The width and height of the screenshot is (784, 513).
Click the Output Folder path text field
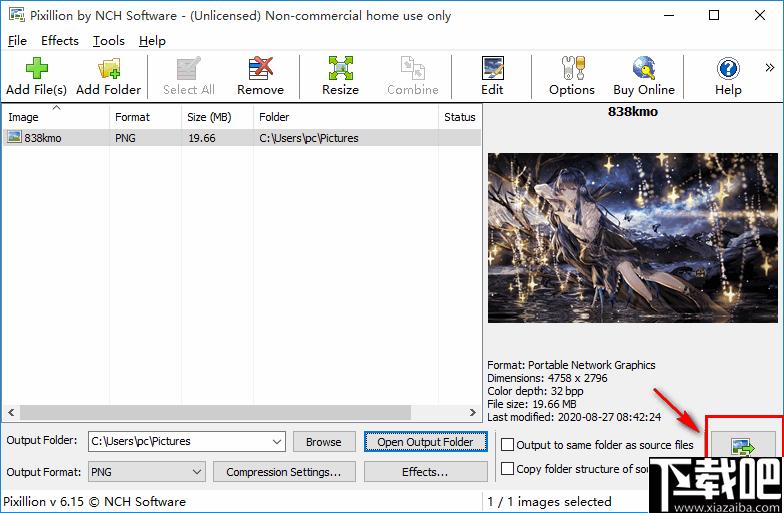click(179, 442)
